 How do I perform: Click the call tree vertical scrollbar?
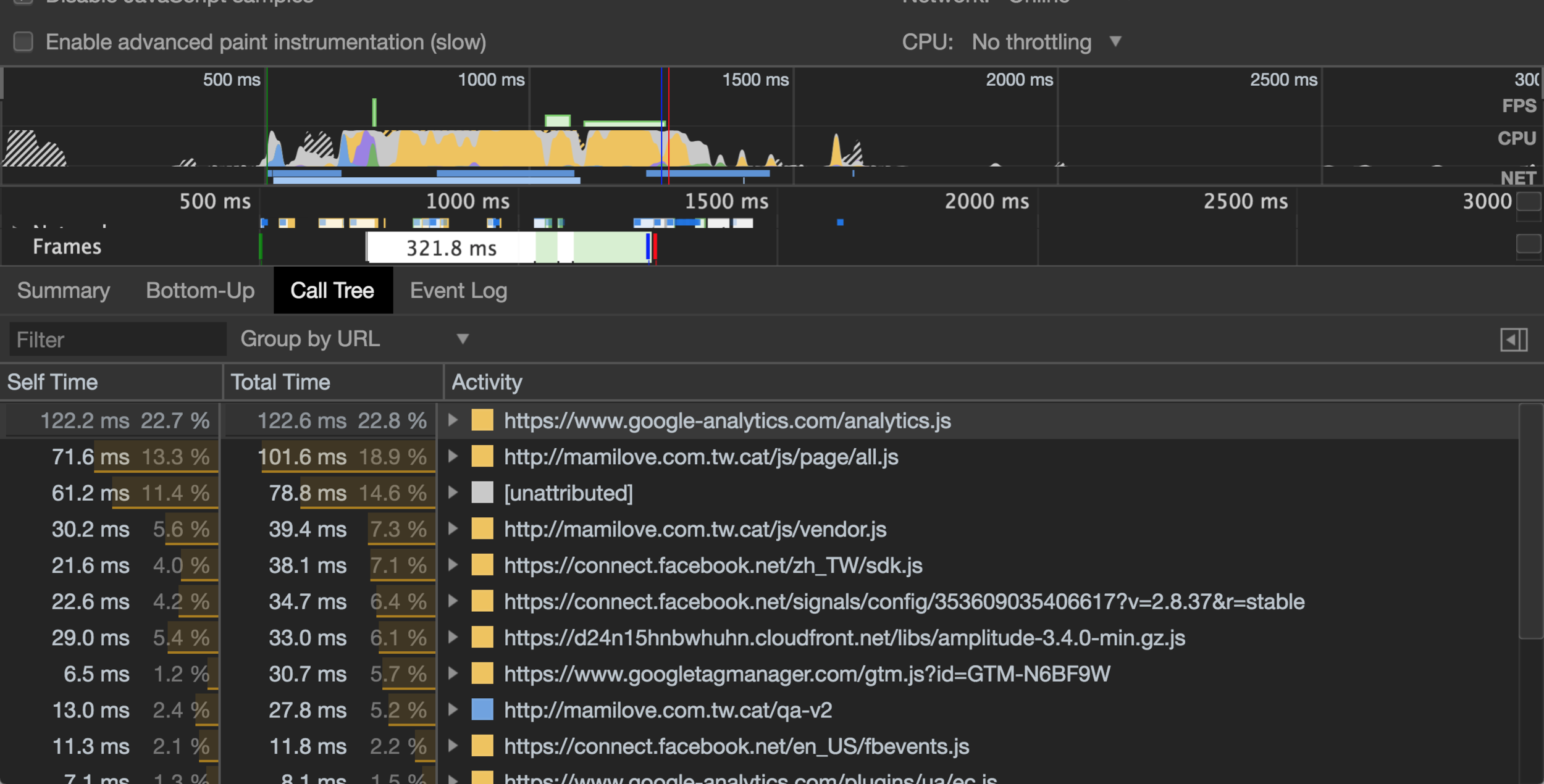1530,522
